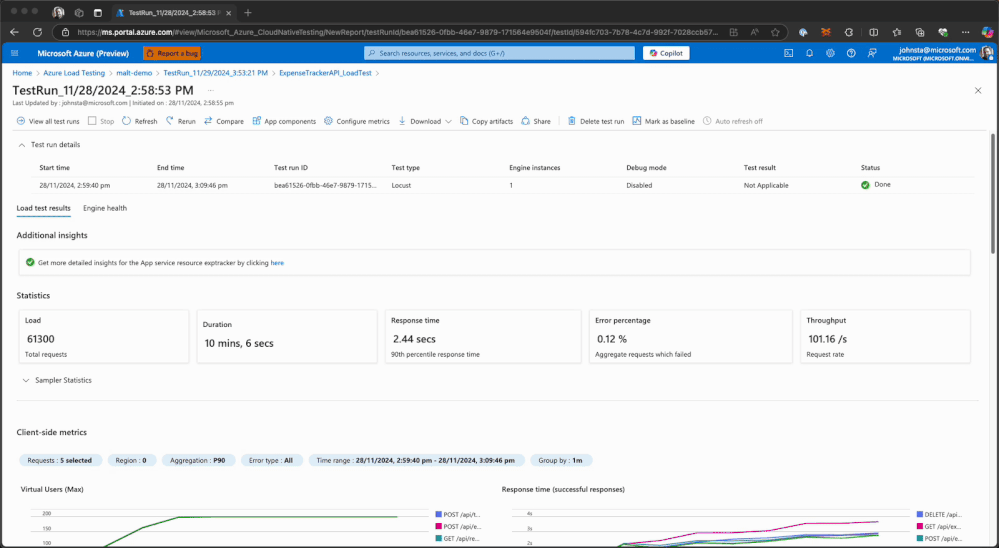
Task: Open the Error type: All filter
Action: coord(271,460)
